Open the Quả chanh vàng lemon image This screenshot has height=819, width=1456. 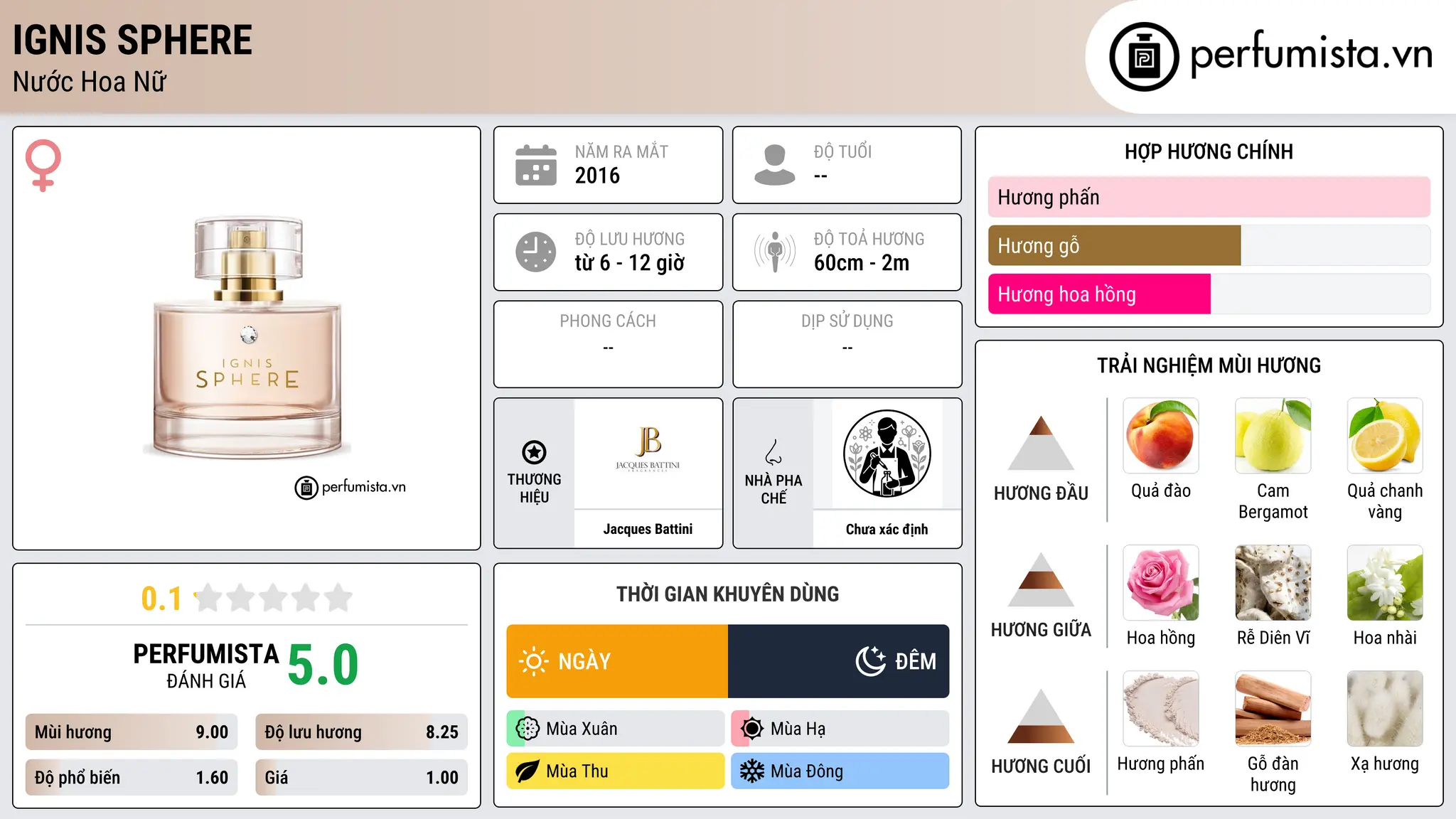click(x=1385, y=436)
